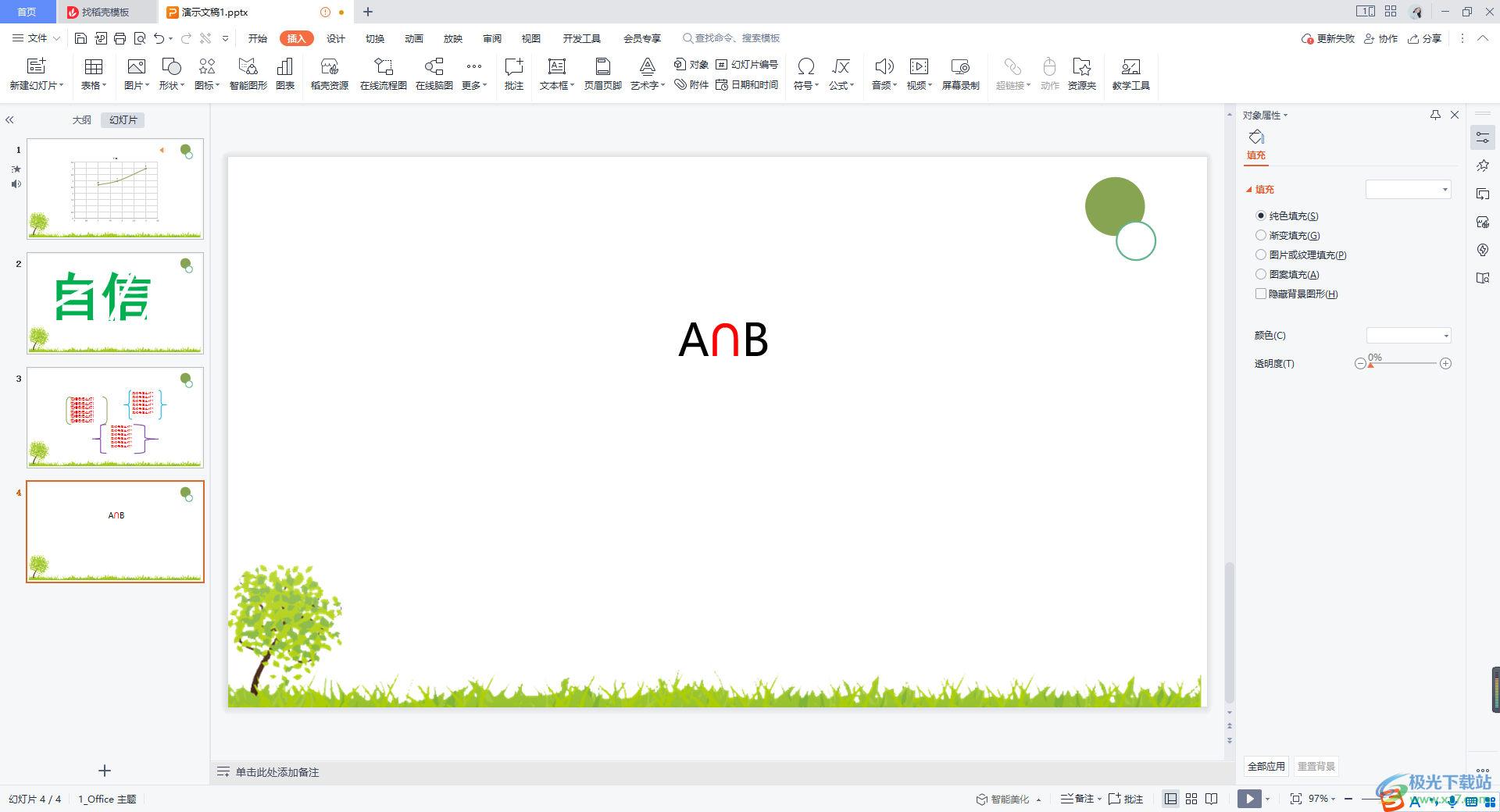Open the Review (审阅) ribbon tab
Viewport: 1500px width, 812px height.
pyautogui.click(x=492, y=38)
